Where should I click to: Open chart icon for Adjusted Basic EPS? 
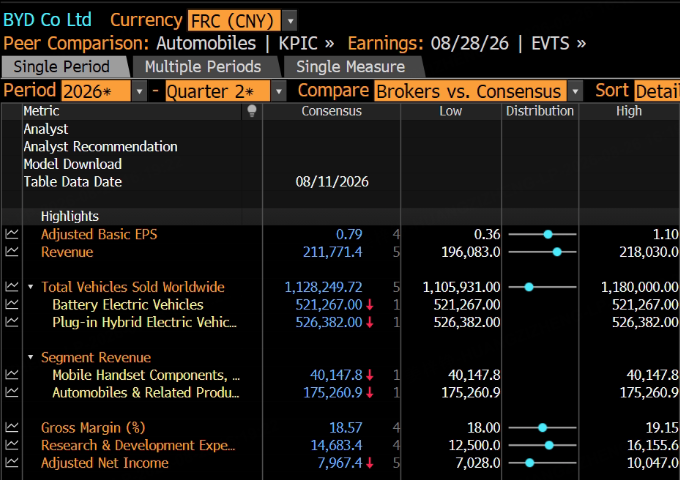tap(12, 234)
